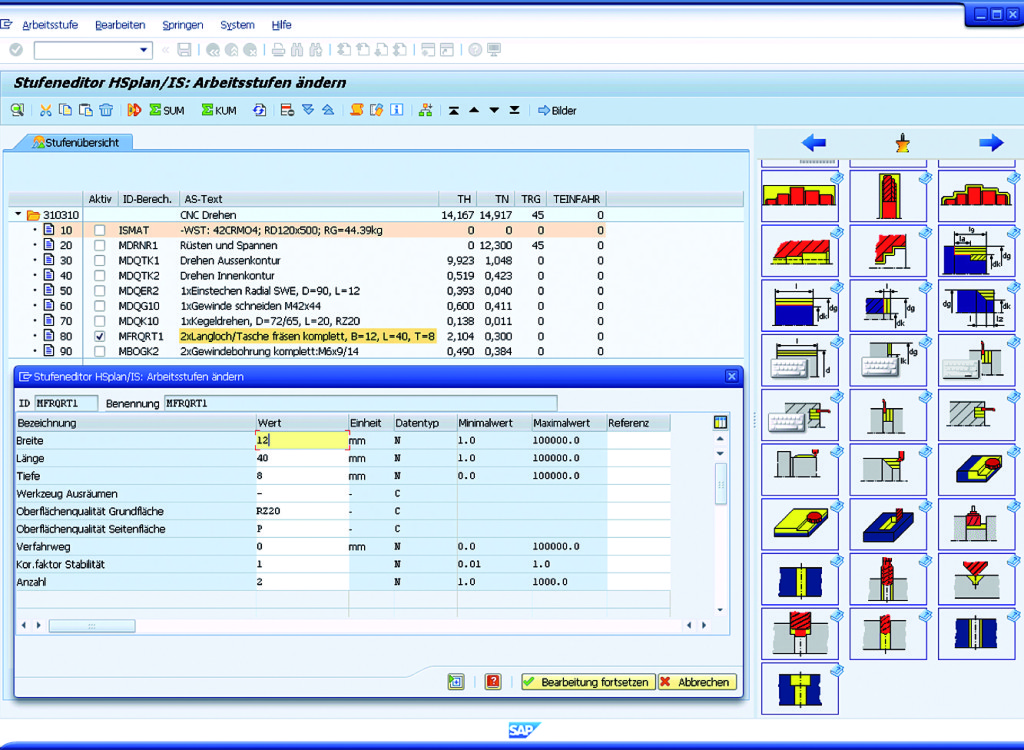1024x750 pixels.
Task: Click the KUM button
Action: [x=219, y=110]
